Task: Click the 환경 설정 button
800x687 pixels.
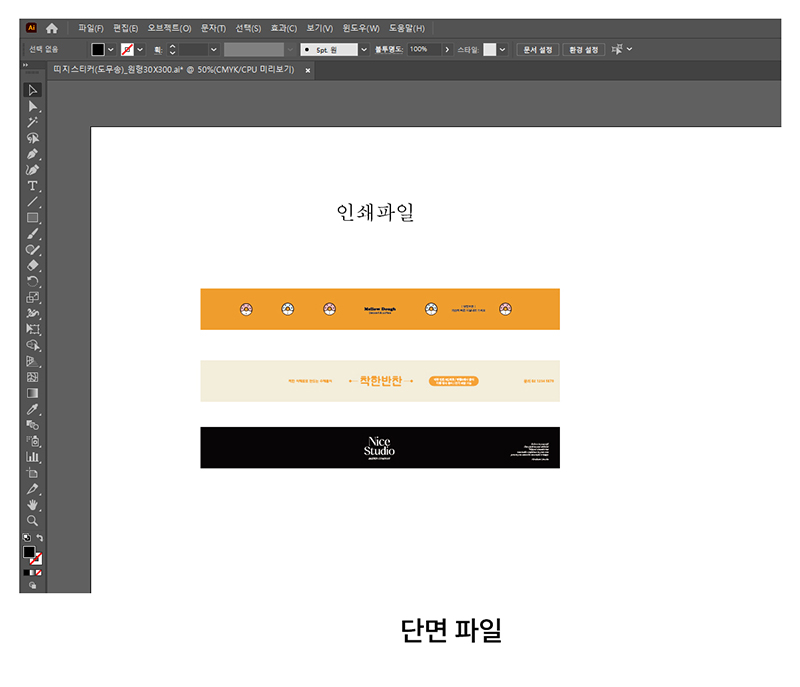Action: click(x=583, y=49)
